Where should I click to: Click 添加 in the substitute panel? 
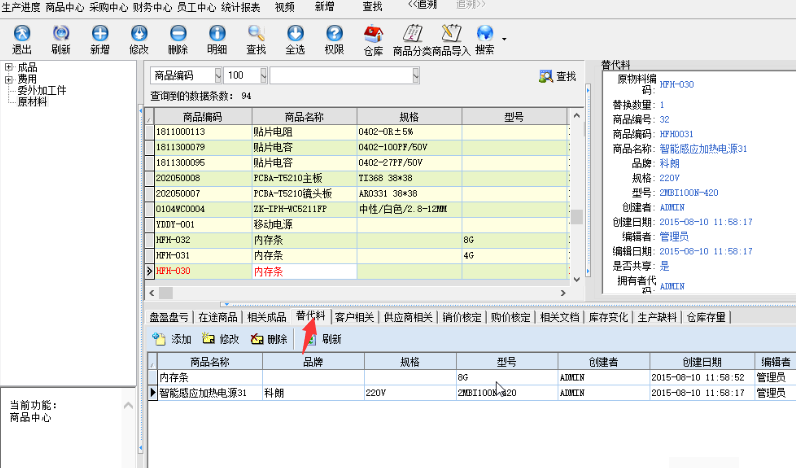click(x=172, y=339)
